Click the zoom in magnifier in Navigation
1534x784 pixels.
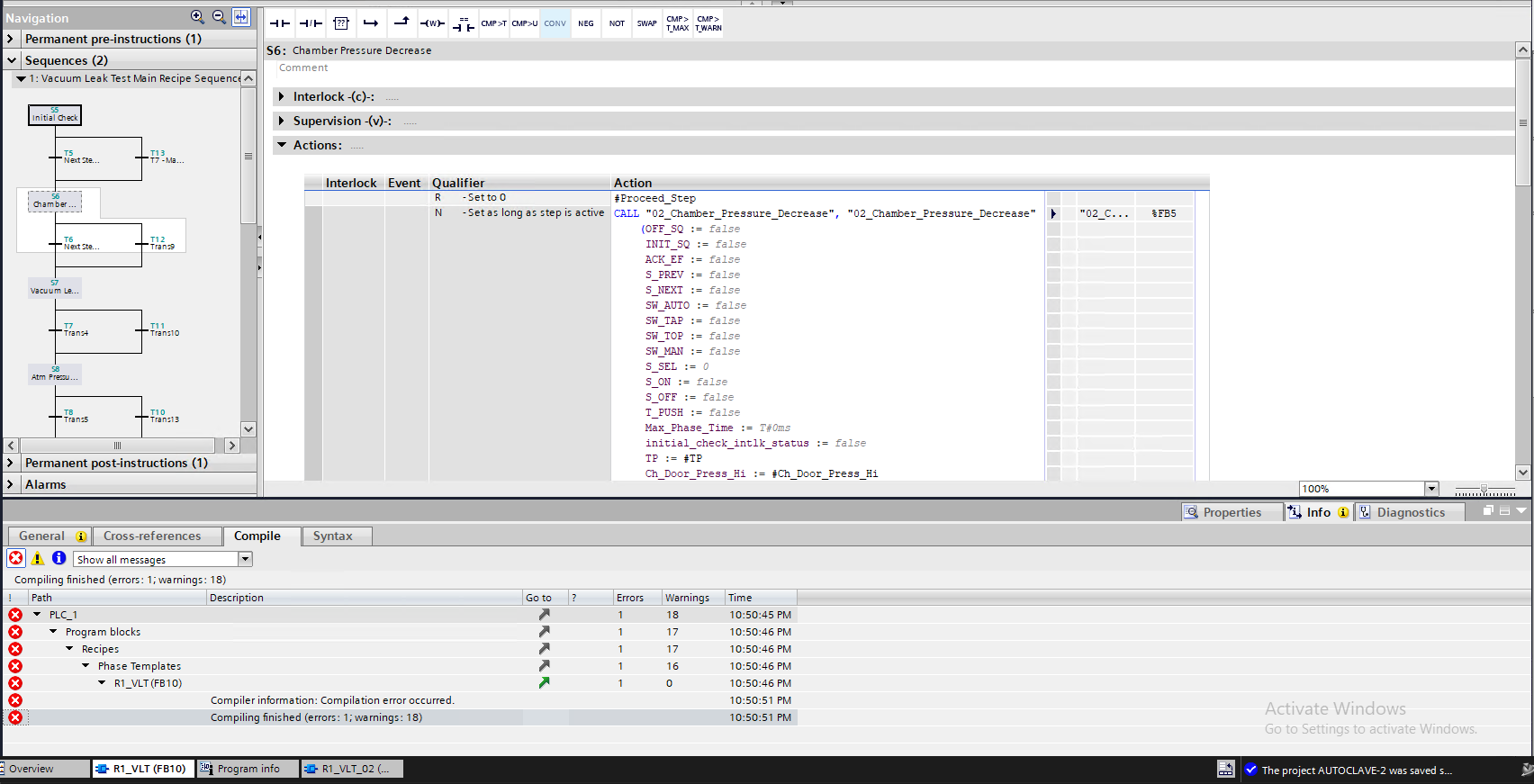pyautogui.click(x=198, y=17)
